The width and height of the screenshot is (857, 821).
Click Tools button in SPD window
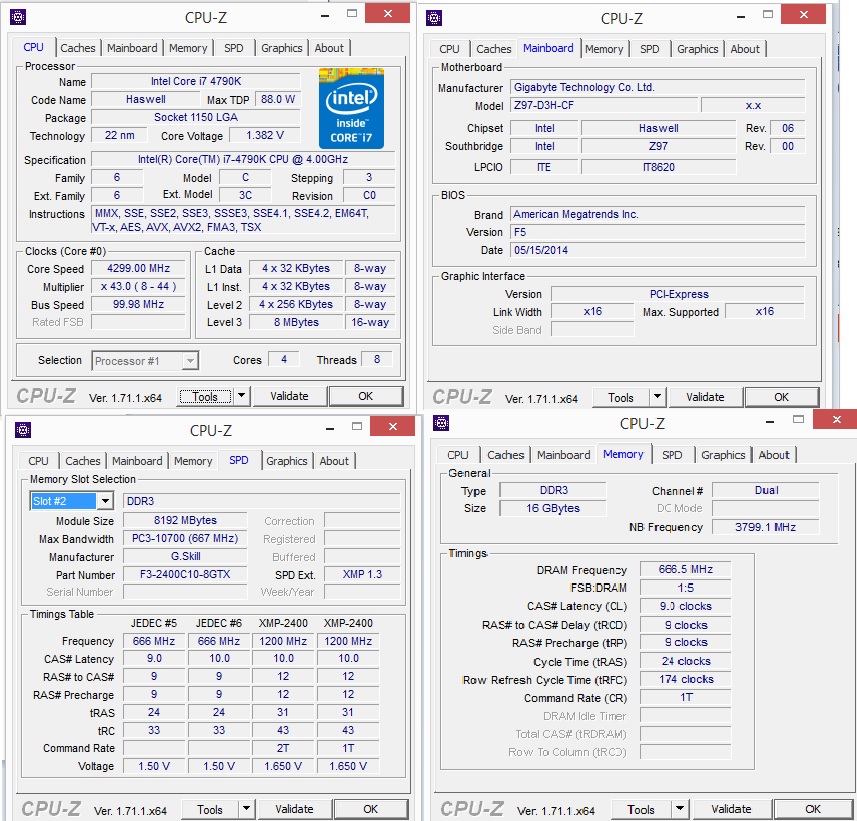click(210, 809)
